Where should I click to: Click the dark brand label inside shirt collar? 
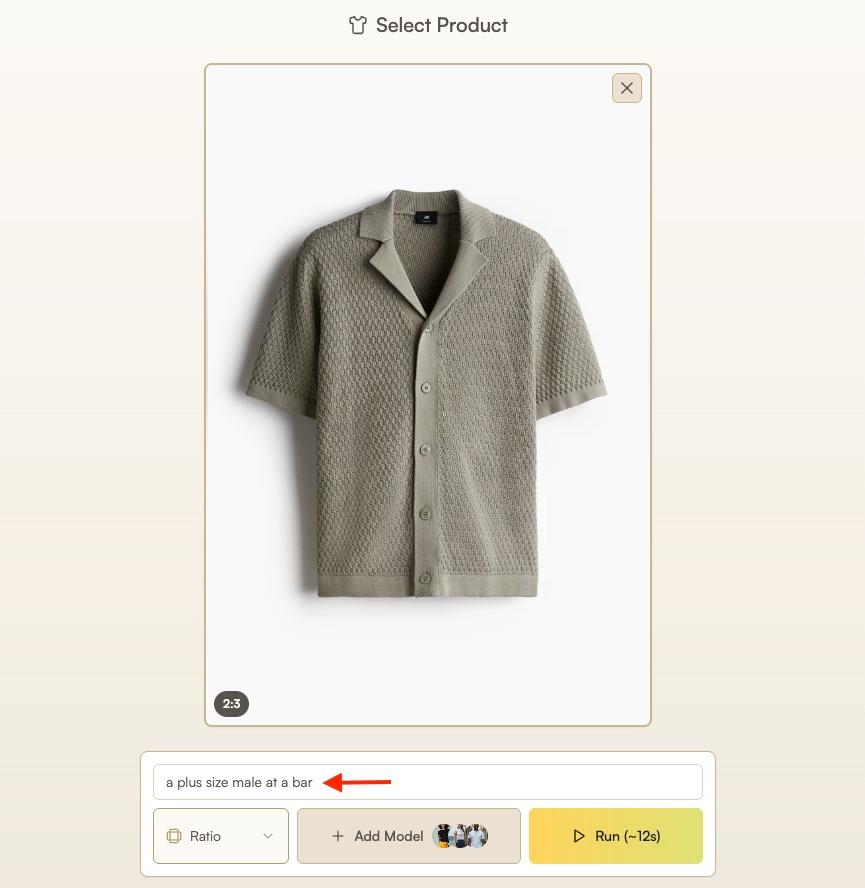pyautogui.click(x=425, y=217)
